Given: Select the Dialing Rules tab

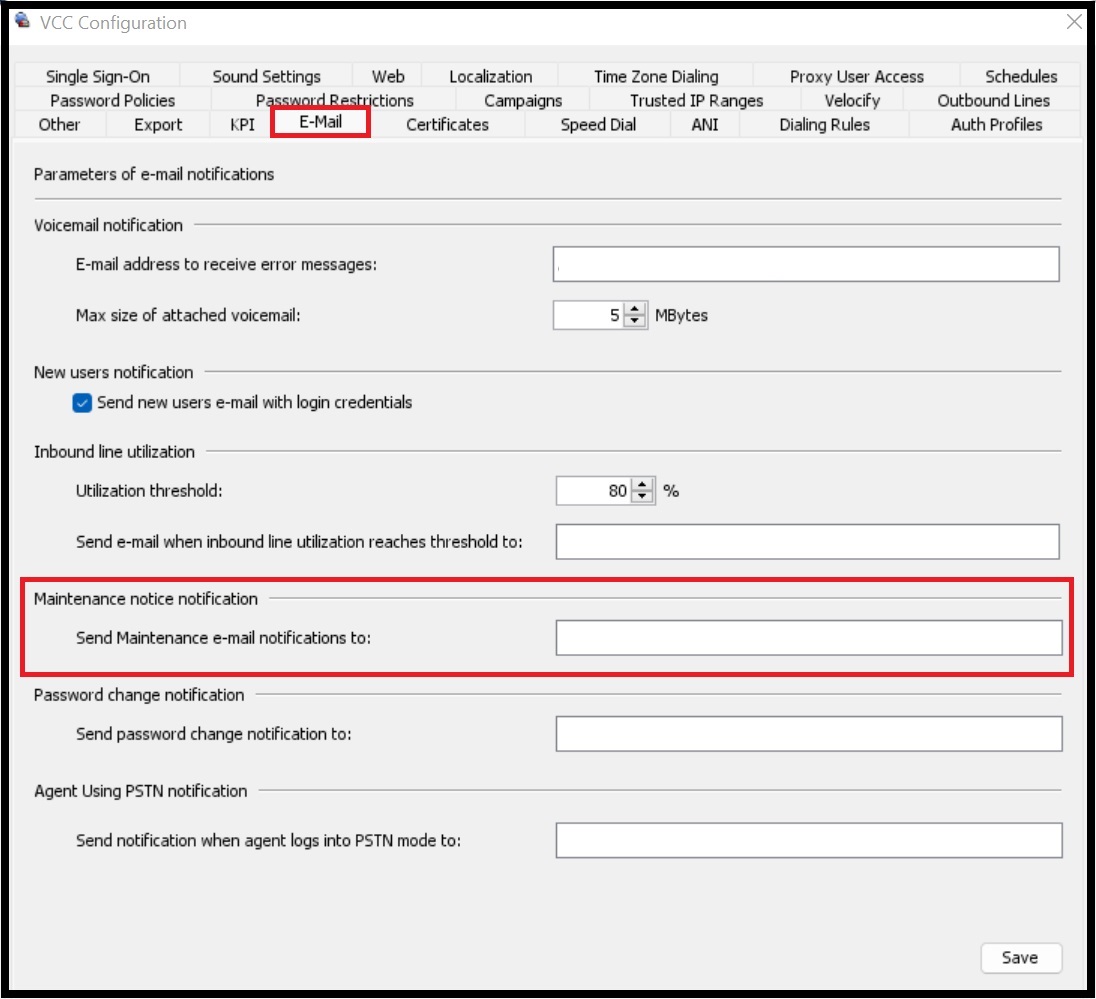Looking at the screenshot, I should tap(824, 124).
